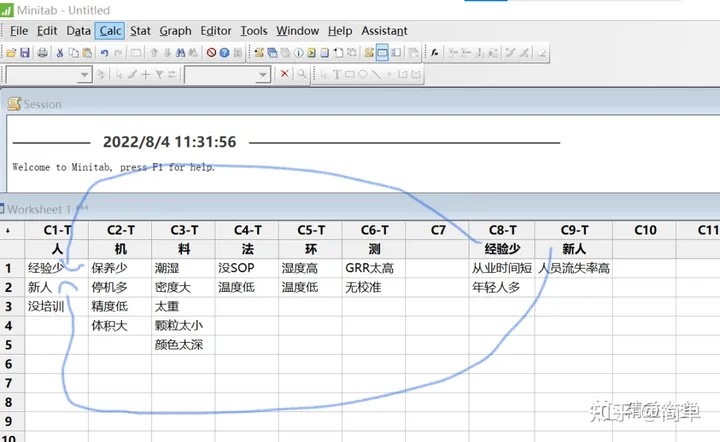Open the Assistant menu
720x442 pixels.
pos(384,31)
